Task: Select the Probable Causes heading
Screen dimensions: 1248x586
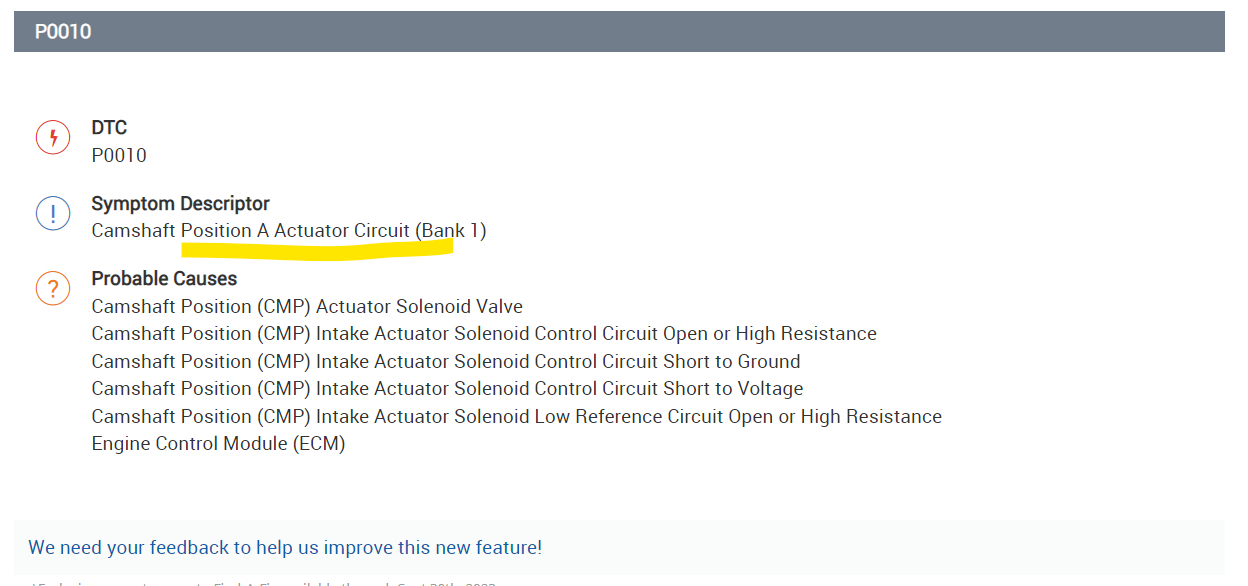Action: coord(164,279)
